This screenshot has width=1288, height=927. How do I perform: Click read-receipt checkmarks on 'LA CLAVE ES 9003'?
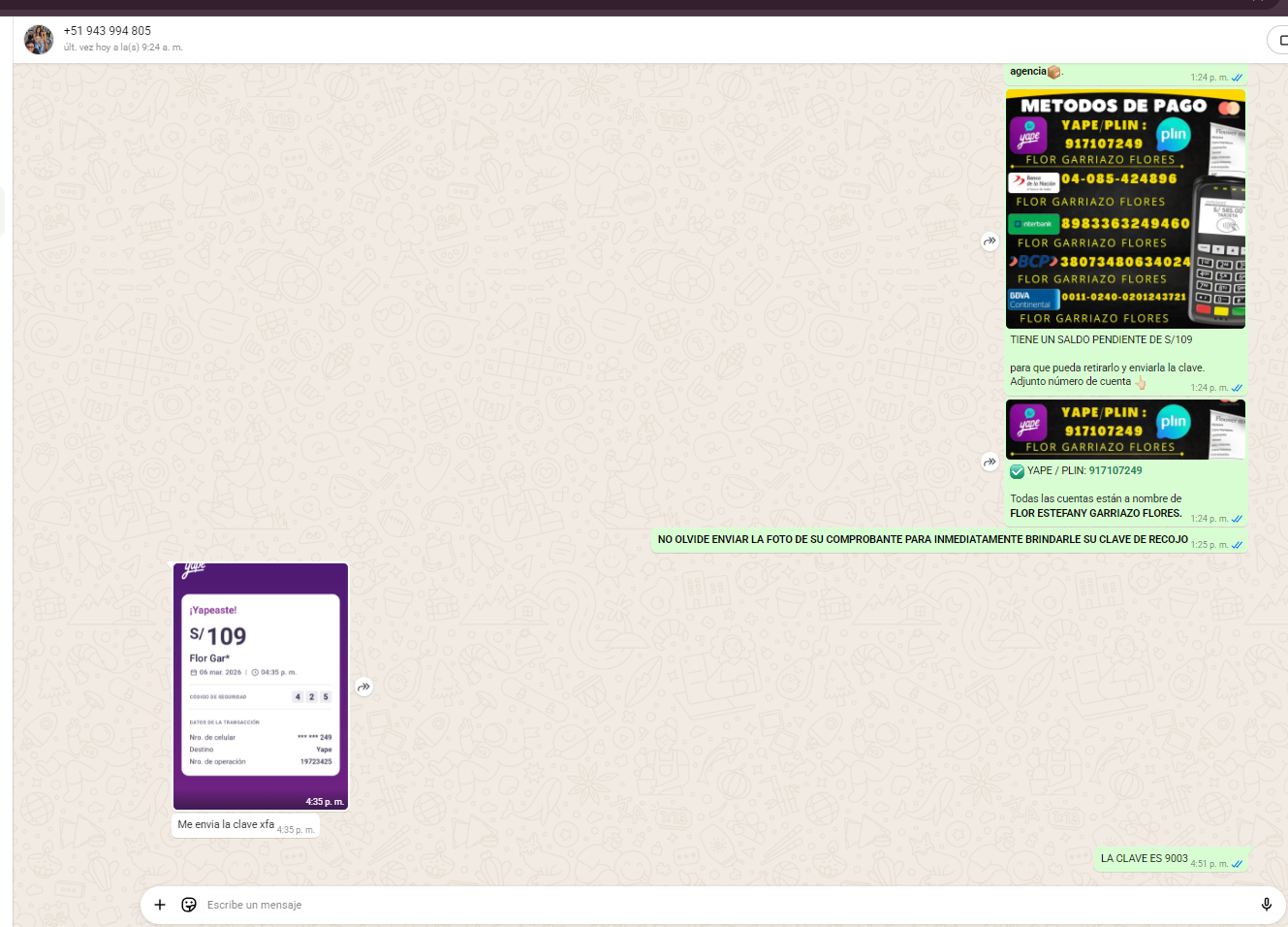click(1237, 864)
